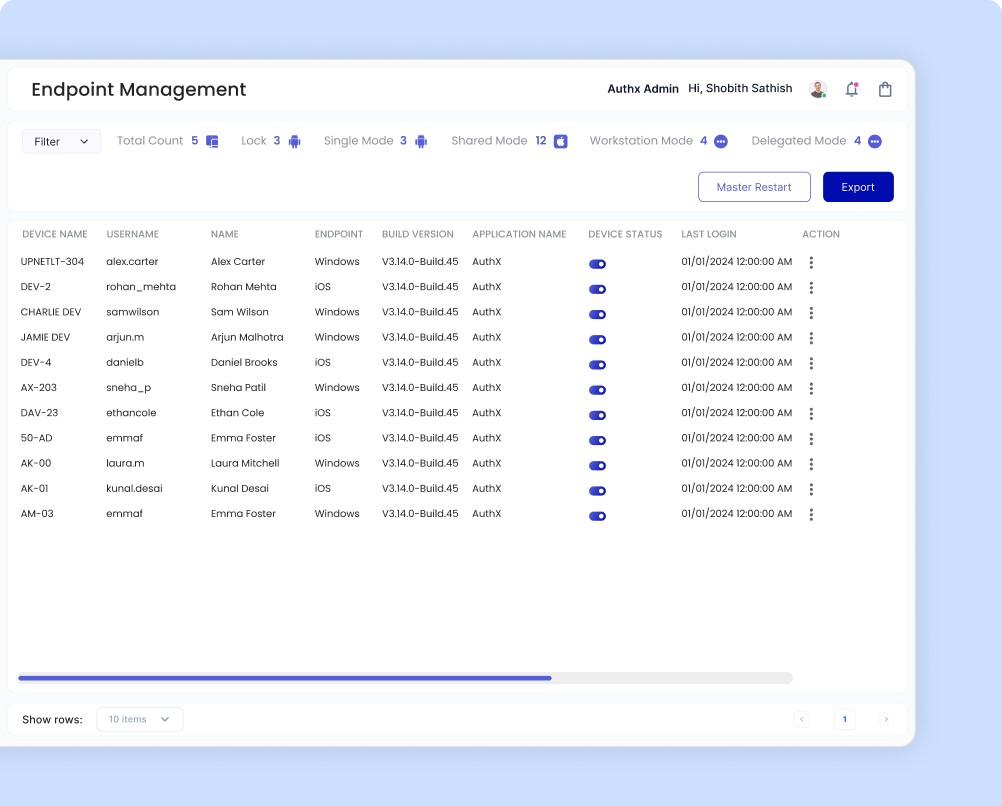1002x806 pixels.
Task: Click the notification bell icon
Action: (851, 89)
